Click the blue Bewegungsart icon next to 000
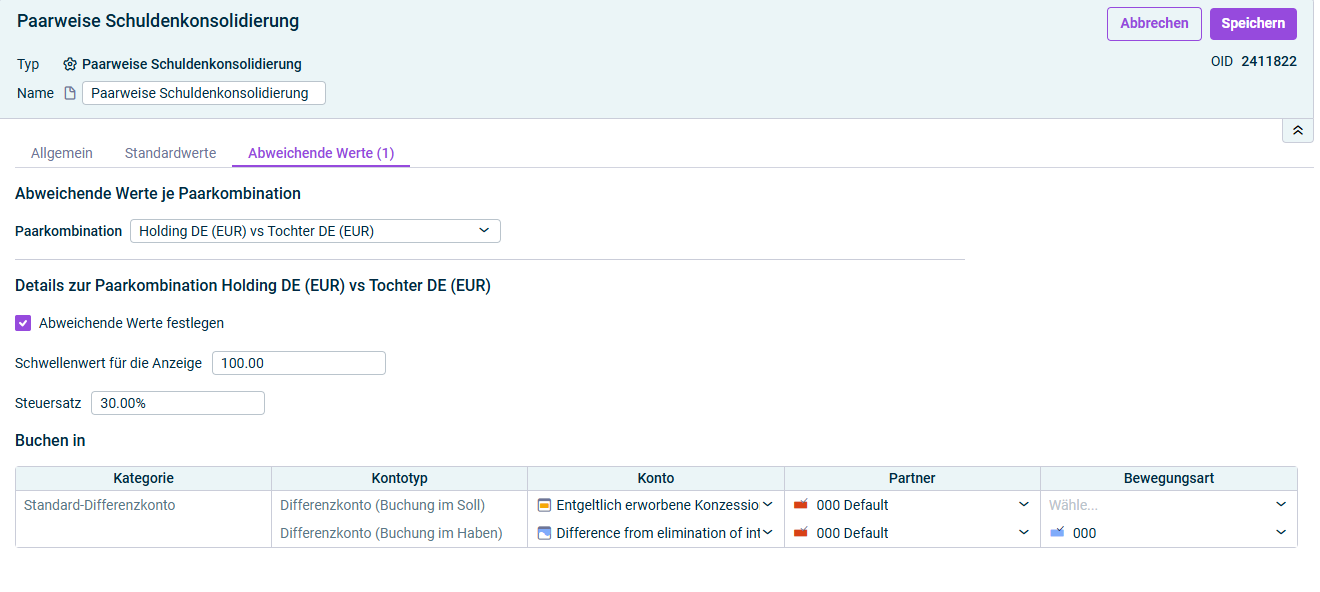This screenshot has width=1320, height=592. 1057,533
